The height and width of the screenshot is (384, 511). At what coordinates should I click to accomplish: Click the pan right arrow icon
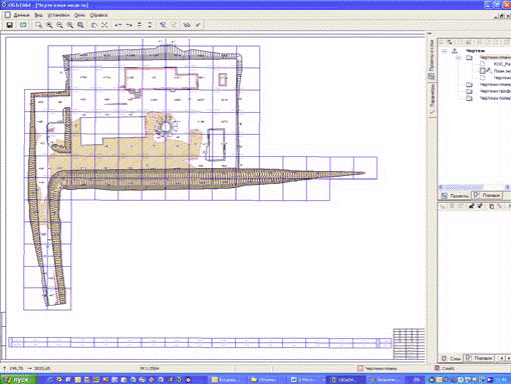pos(129,25)
